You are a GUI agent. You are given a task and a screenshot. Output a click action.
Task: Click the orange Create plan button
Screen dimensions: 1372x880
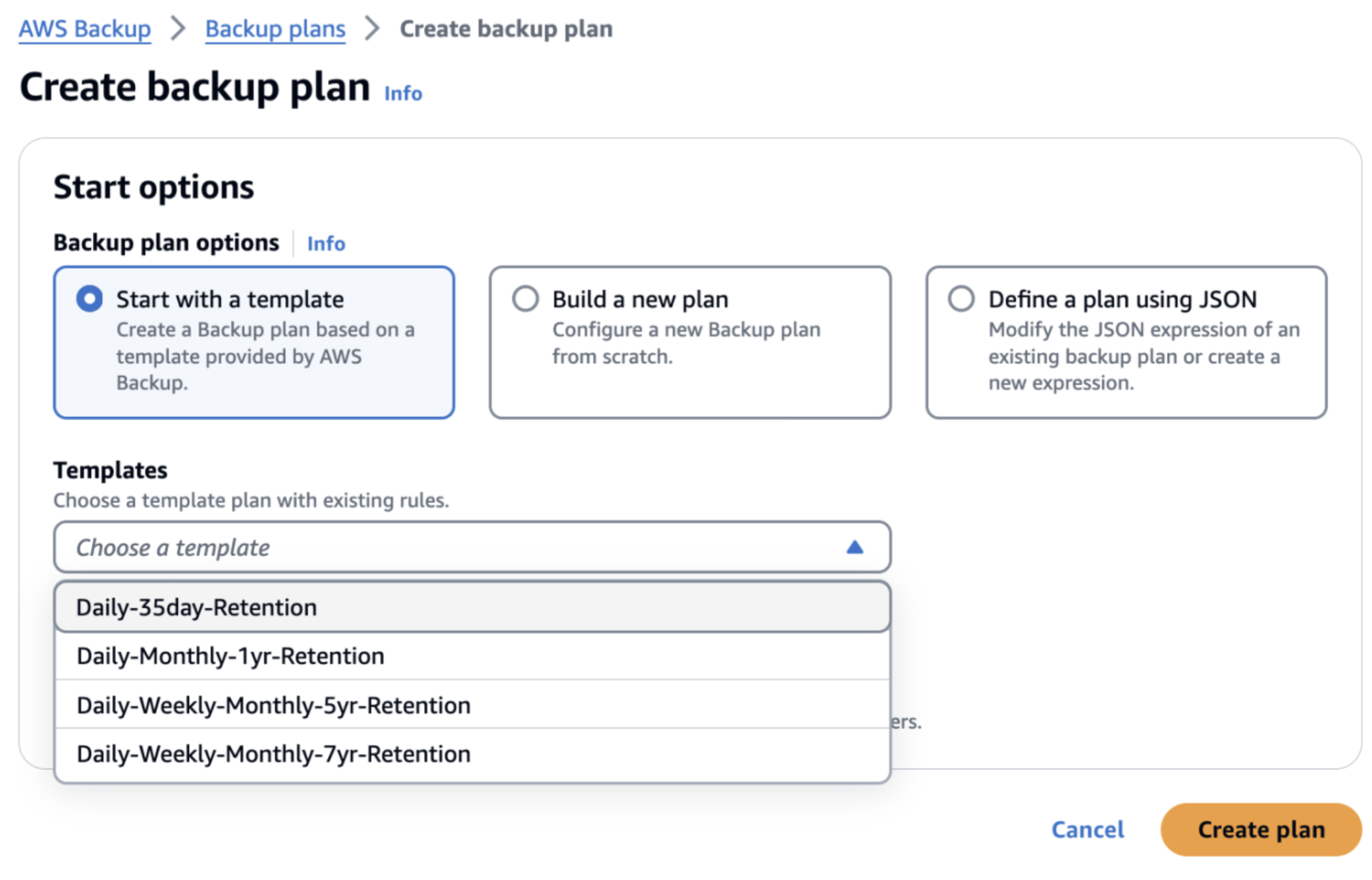pyautogui.click(x=1260, y=829)
